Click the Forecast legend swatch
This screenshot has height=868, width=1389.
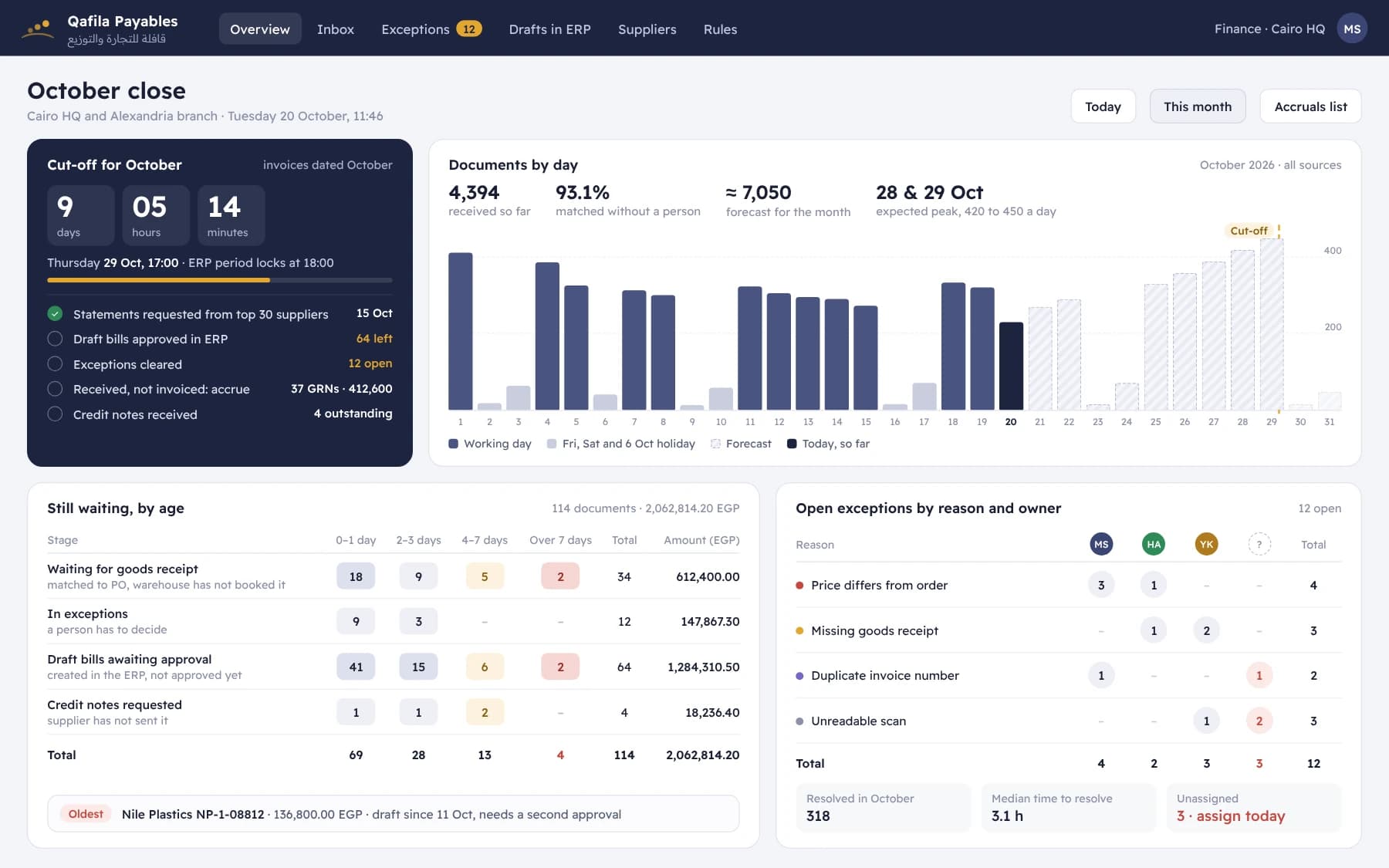click(715, 444)
